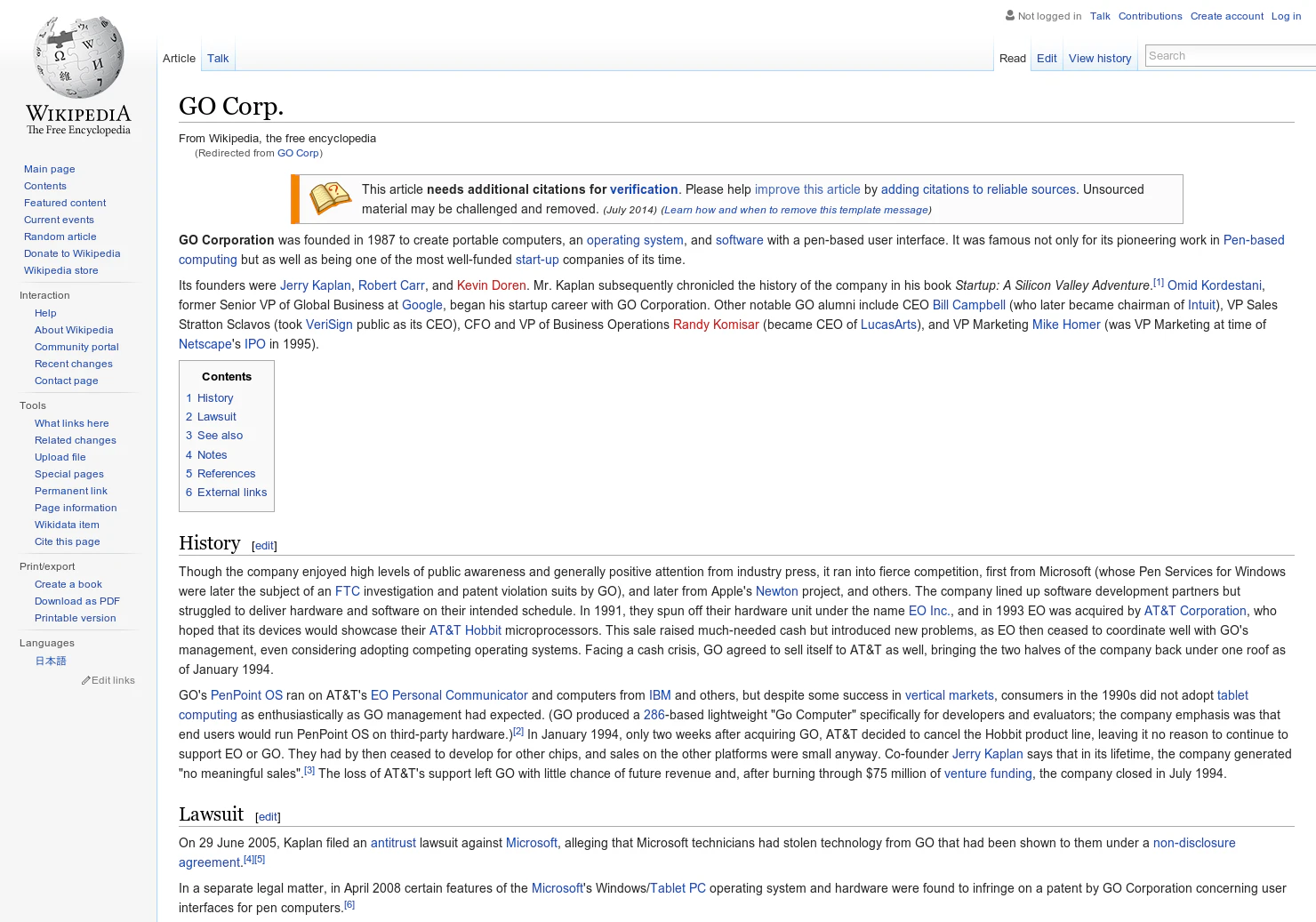Open the Edit tab
Screen dimensions: 1316x922
(1047, 58)
